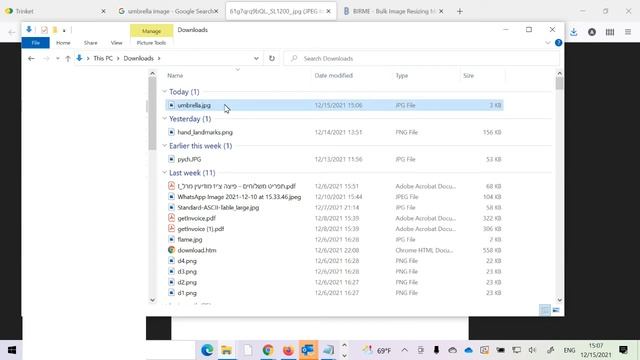The image size is (640, 360).
Task: Click Properties quick access toolbar icon
Action: click(44, 30)
